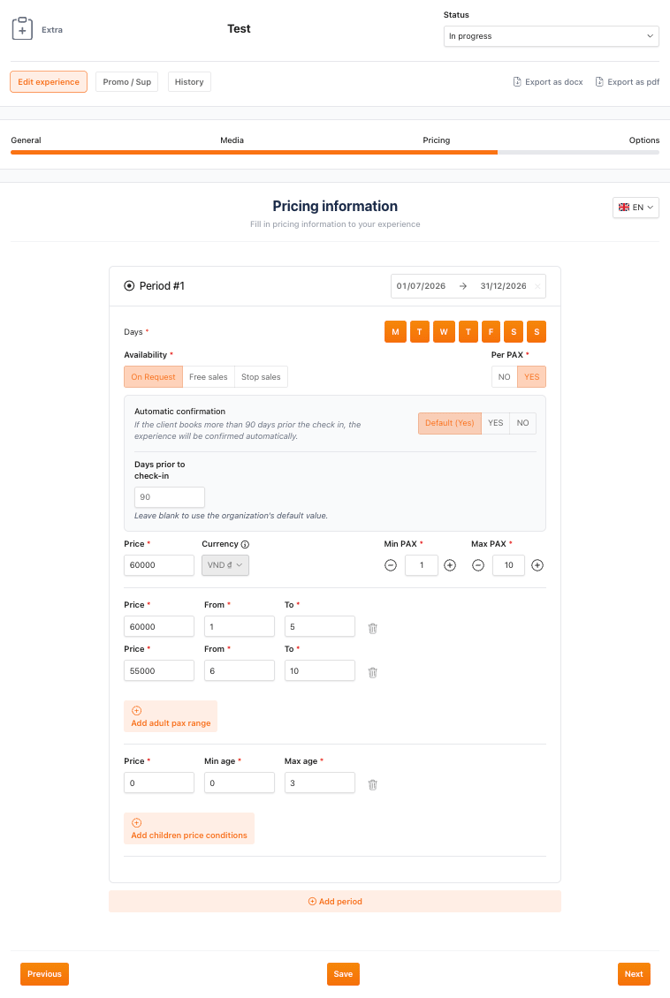Click Export as docx
670x998 pixels.
click(x=548, y=82)
